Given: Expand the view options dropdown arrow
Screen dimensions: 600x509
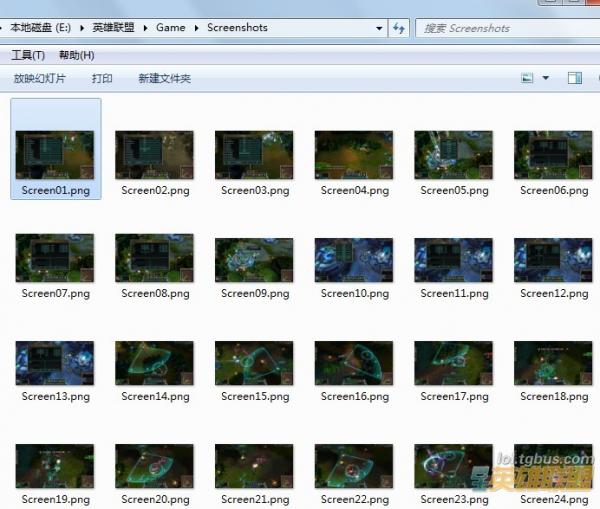Looking at the screenshot, I should pos(546,78).
